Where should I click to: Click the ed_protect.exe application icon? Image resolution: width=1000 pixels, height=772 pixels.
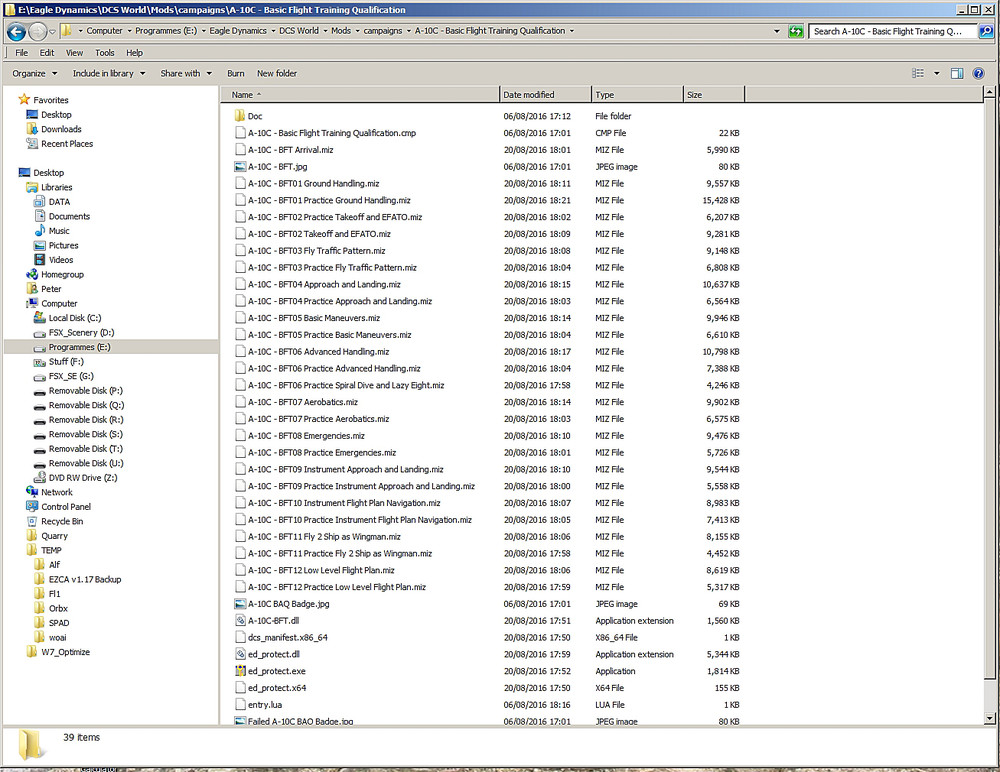tap(240, 671)
